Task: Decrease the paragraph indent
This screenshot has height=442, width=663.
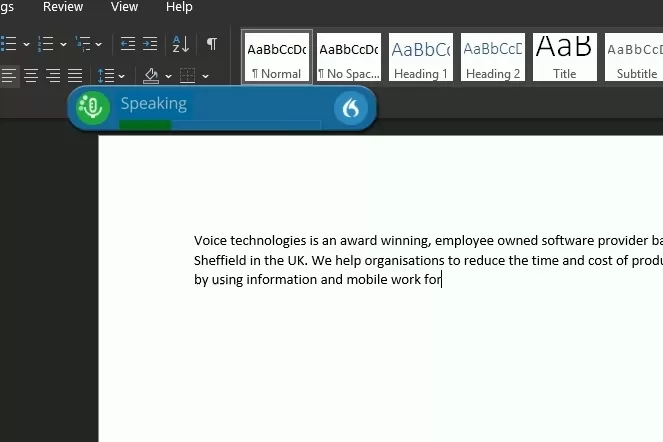Action: (127, 44)
